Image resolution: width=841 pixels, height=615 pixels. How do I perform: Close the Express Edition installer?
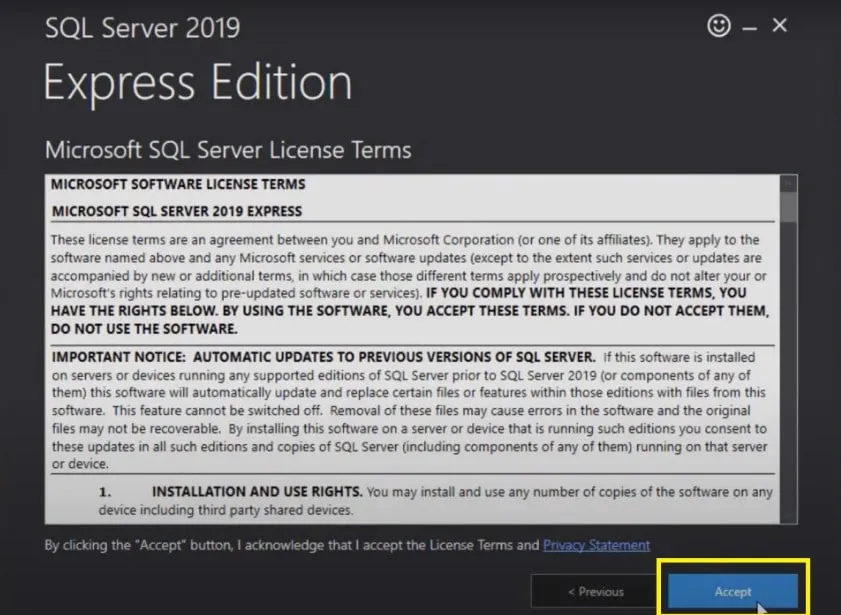779,26
